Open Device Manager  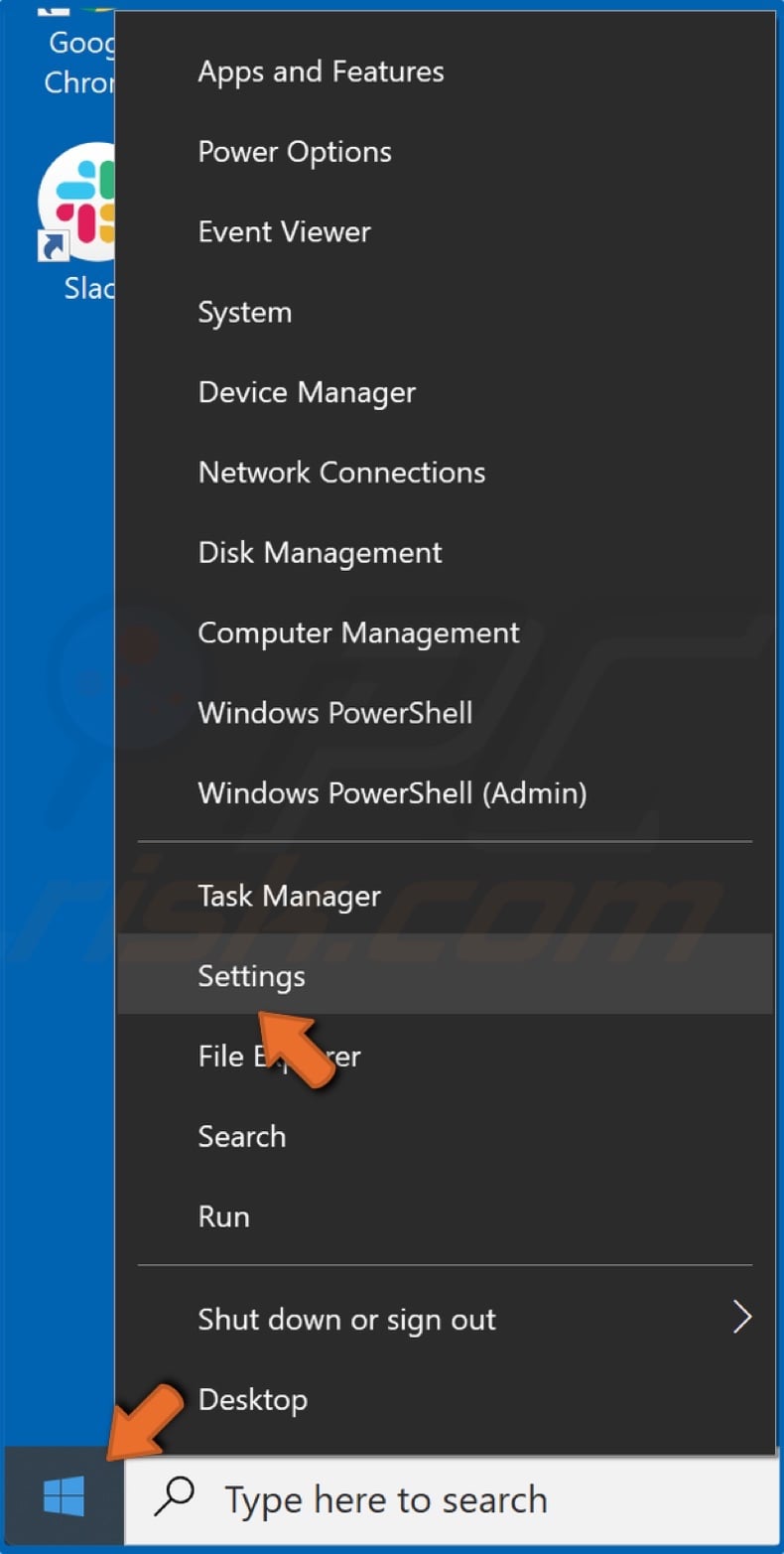(x=307, y=392)
